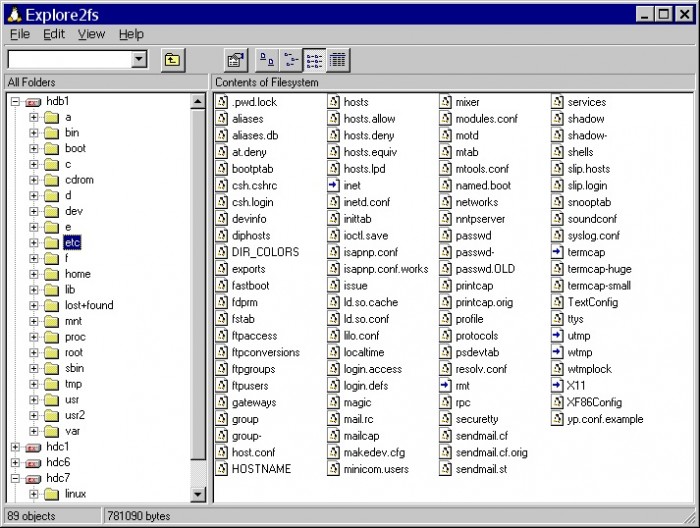
Task: Collapse the hdb1 tree node
Action: pyautogui.click(x=15, y=102)
